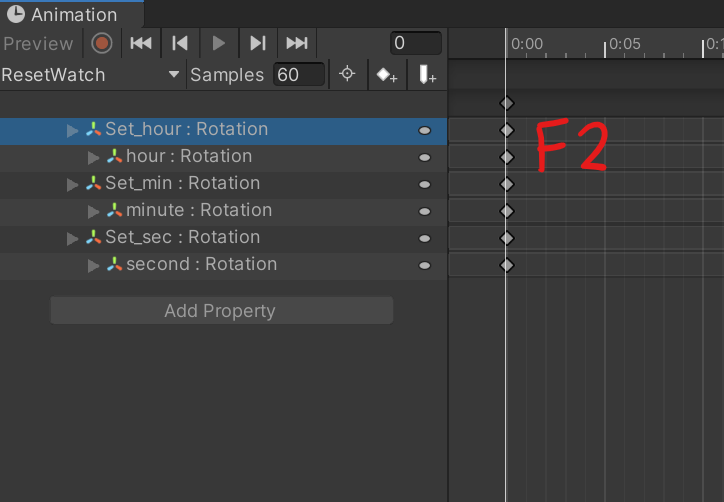Click the Add Property button
This screenshot has width=724, height=502.
coord(222,310)
